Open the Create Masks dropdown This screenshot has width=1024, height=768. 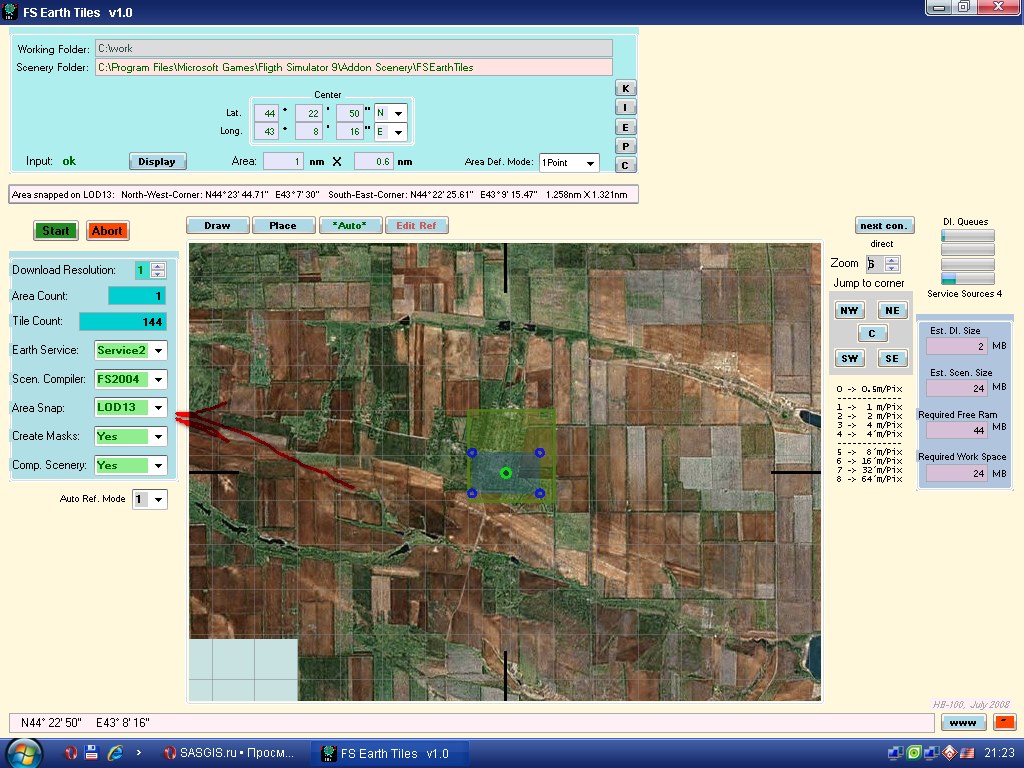[158, 437]
